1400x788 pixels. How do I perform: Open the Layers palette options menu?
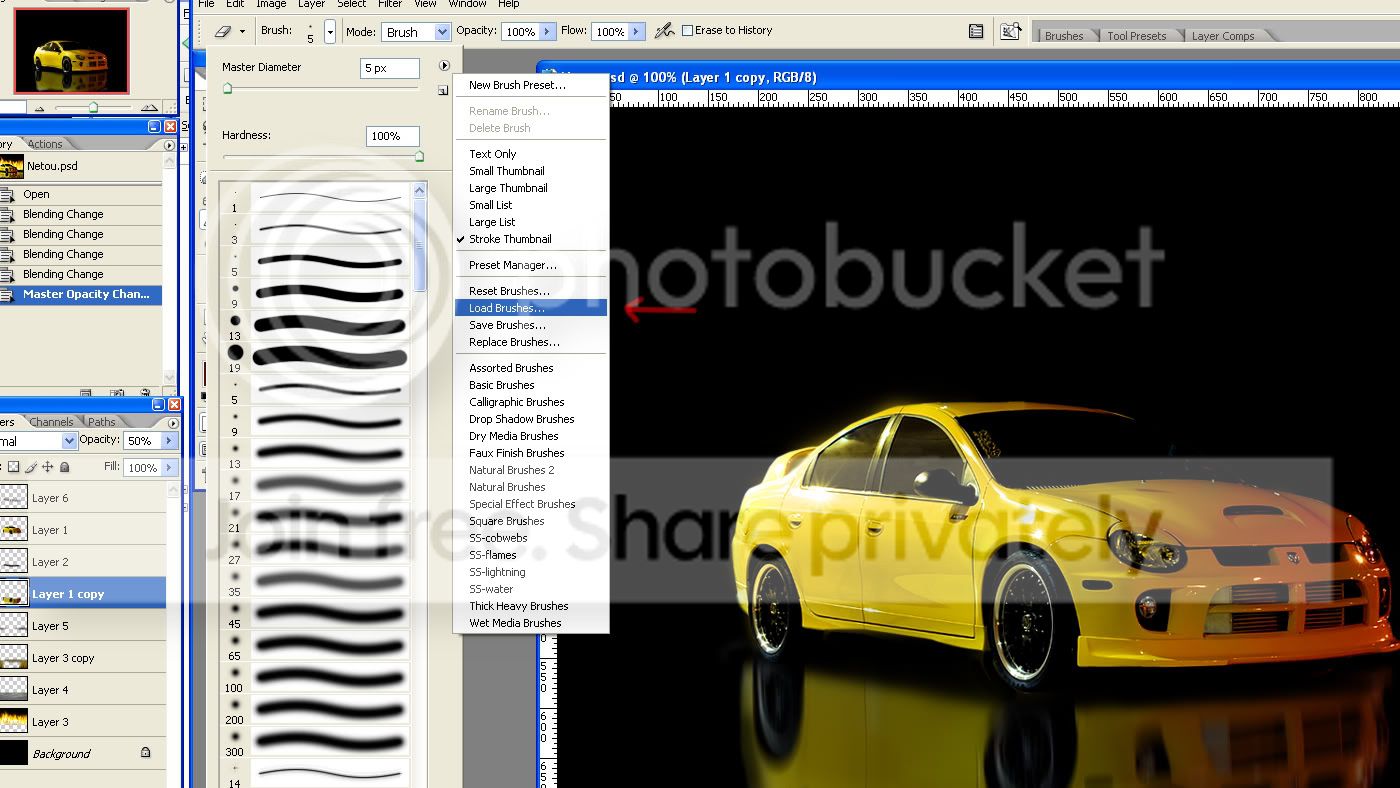tap(174, 422)
